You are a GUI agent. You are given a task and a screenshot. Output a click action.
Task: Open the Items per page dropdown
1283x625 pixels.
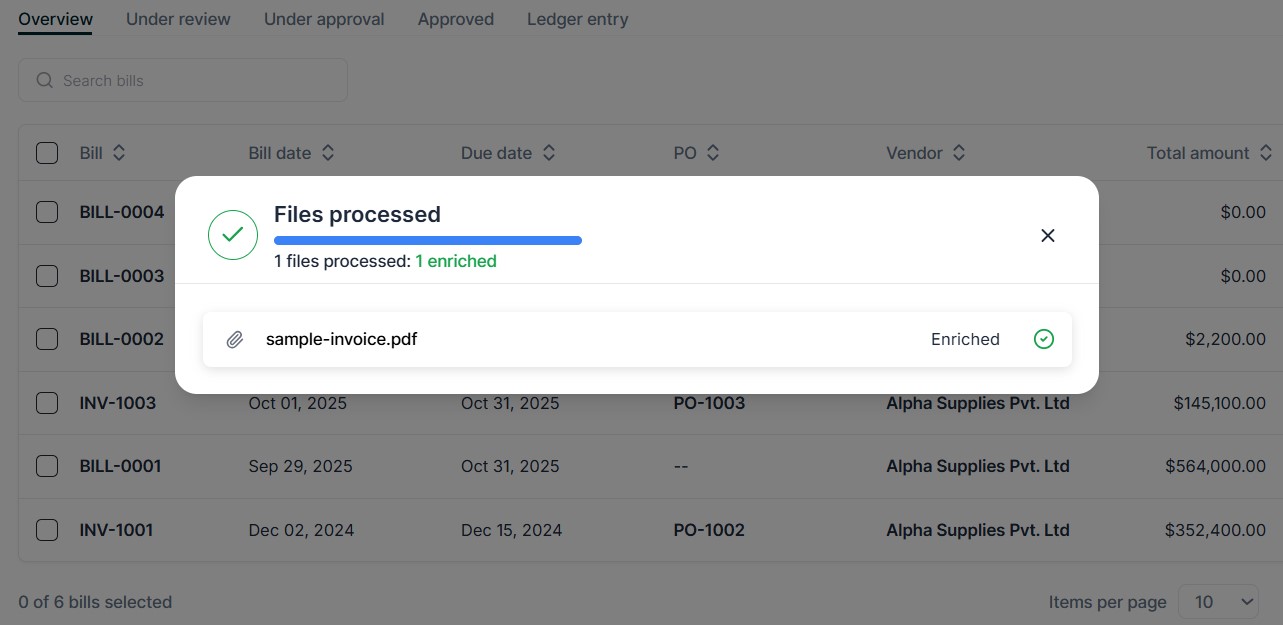1218,601
